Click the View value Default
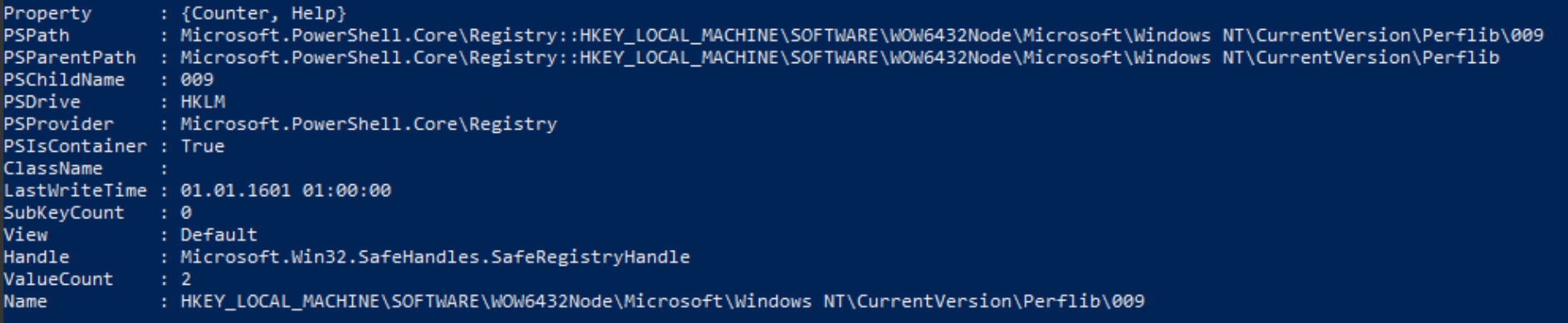The width and height of the screenshot is (1568, 323). (219, 235)
